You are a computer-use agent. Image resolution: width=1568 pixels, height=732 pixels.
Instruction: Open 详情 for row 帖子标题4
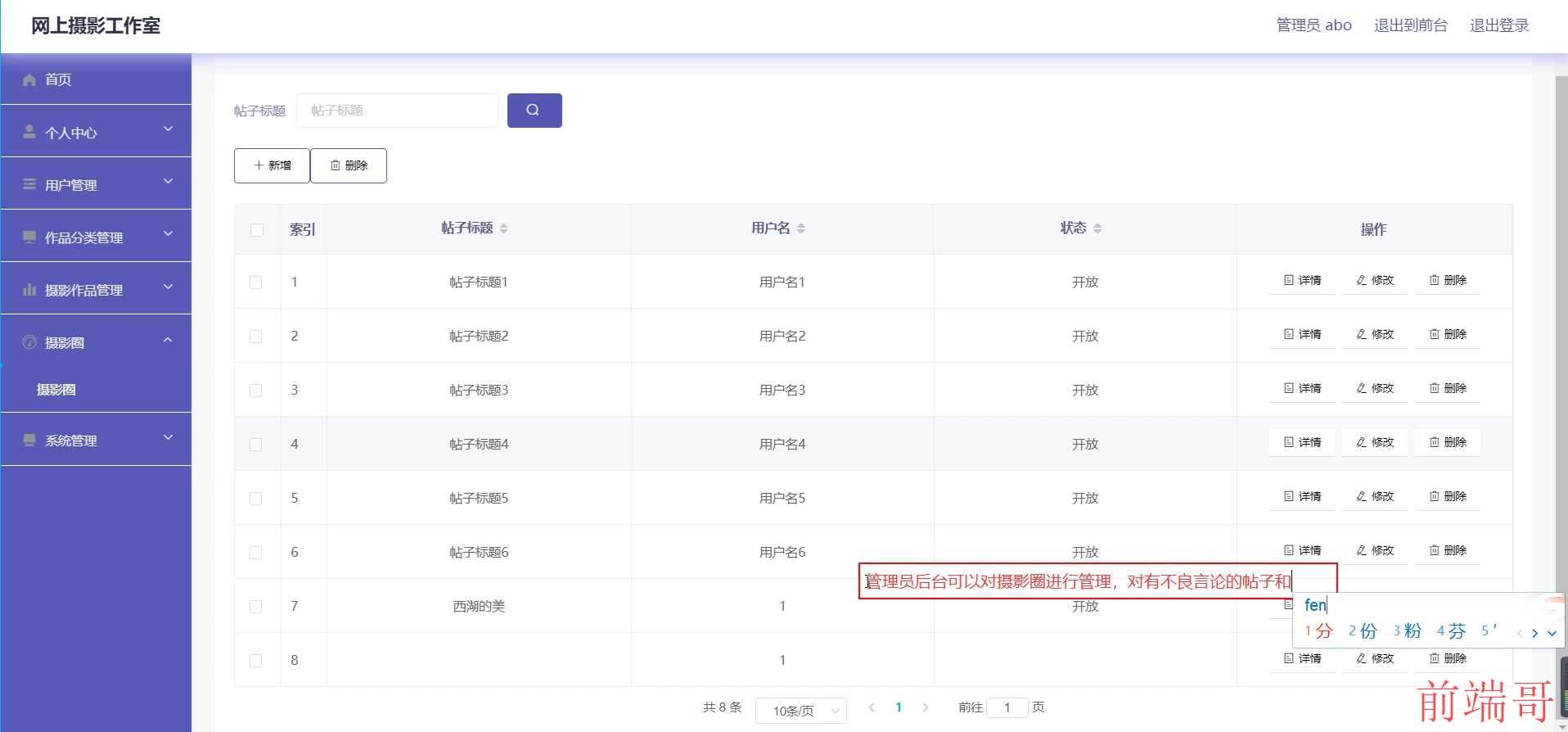(1302, 442)
